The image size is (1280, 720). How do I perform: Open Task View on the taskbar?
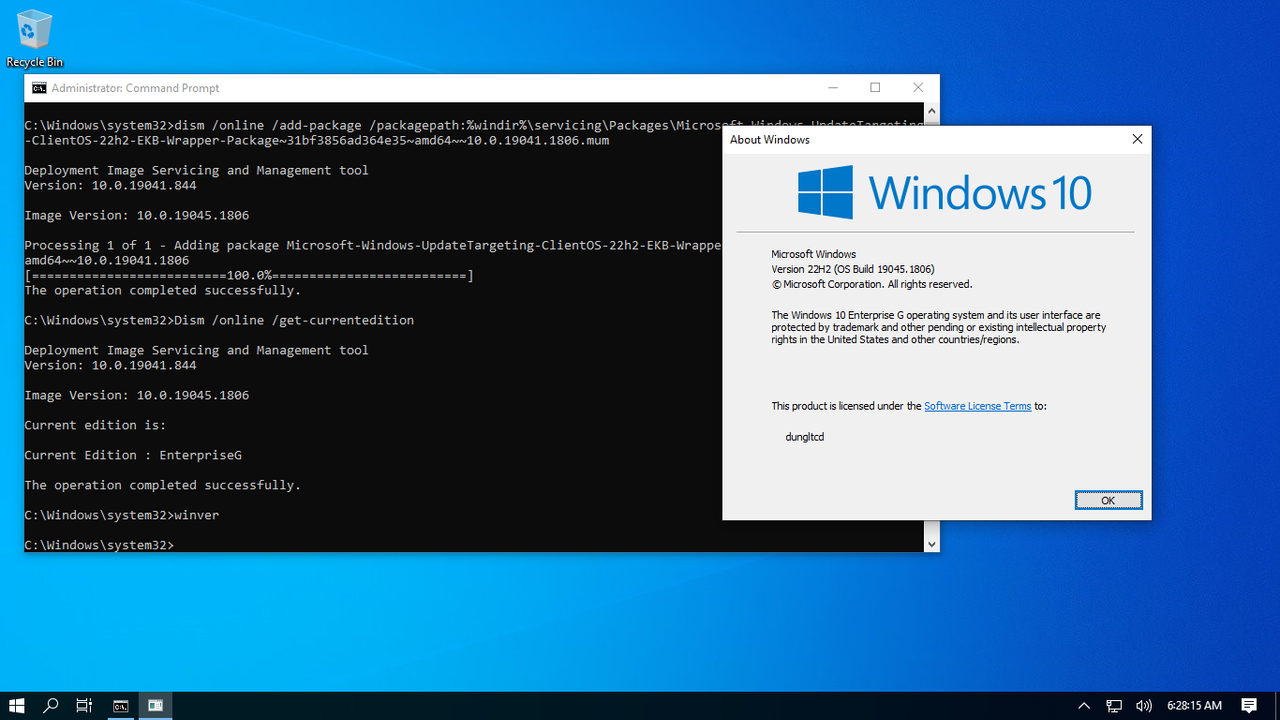click(x=85, y=705)
